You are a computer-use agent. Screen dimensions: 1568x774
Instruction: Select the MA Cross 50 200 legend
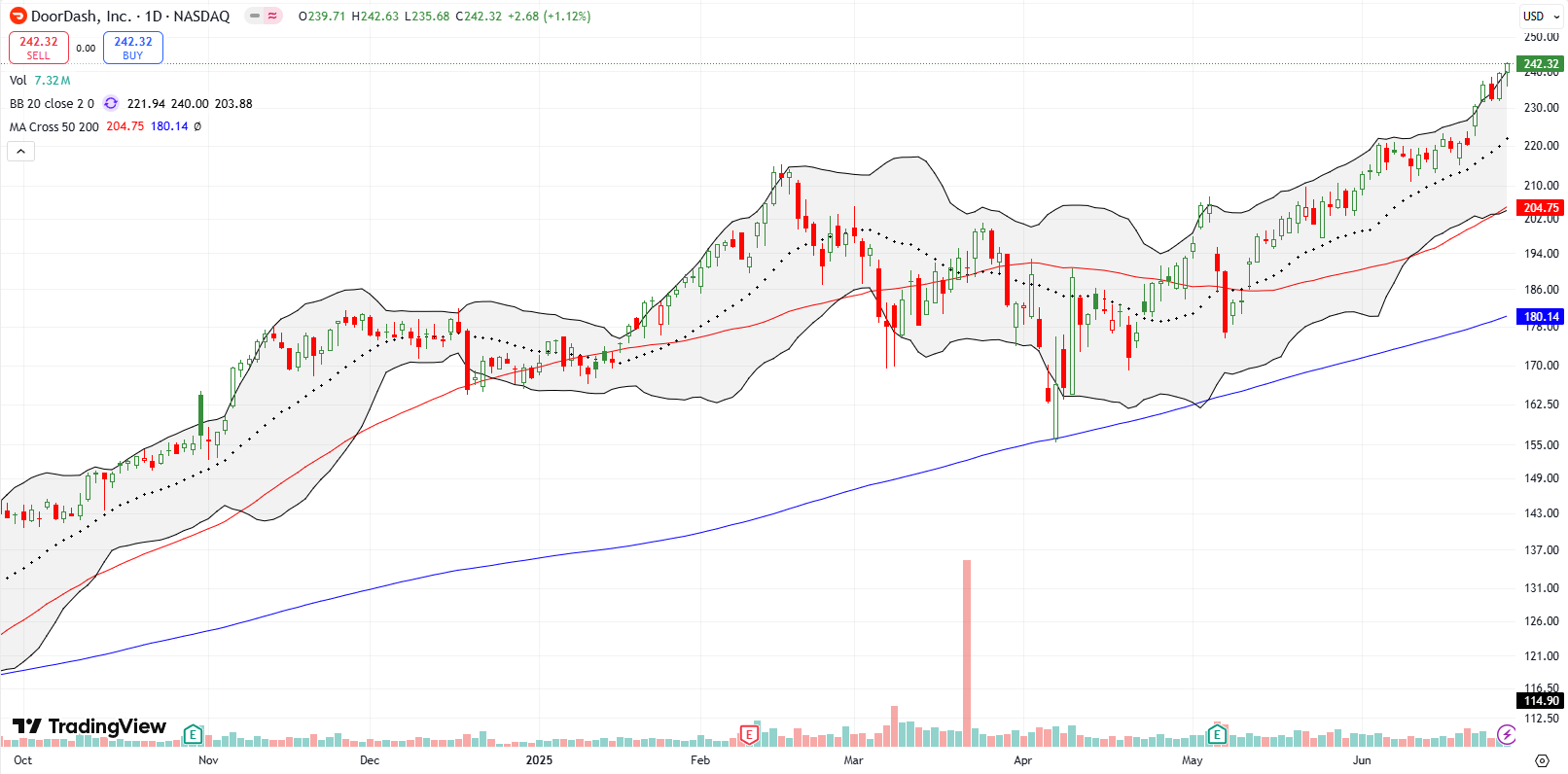[54, 126]
